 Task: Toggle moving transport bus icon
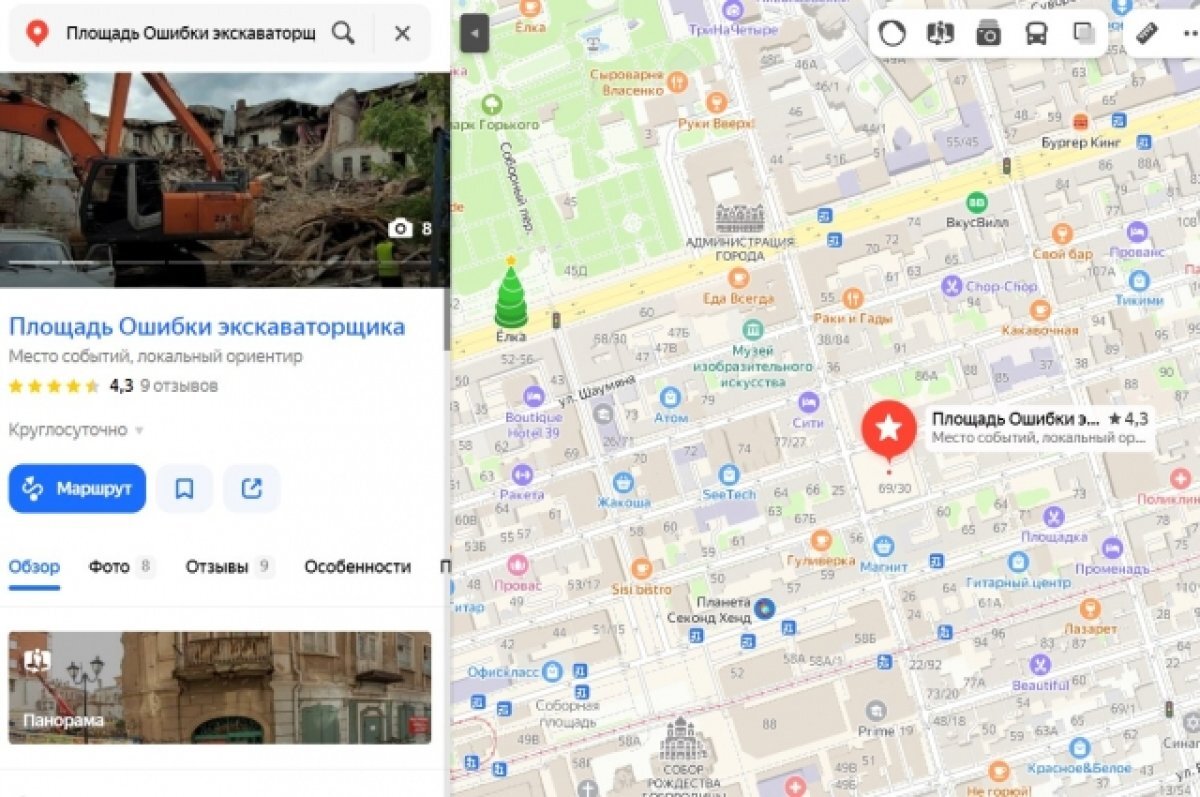pos(1036,33)
